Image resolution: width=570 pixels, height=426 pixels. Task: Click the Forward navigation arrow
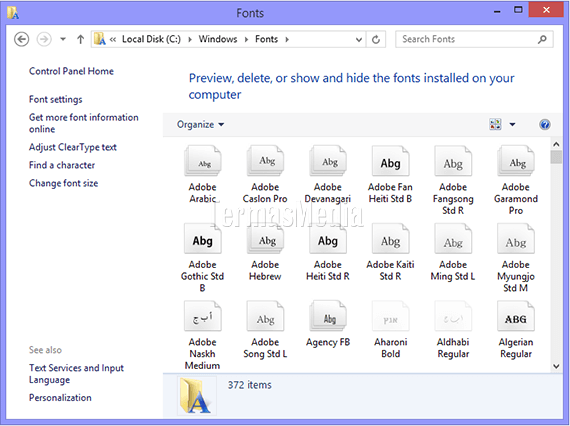(x=44, y=39)
